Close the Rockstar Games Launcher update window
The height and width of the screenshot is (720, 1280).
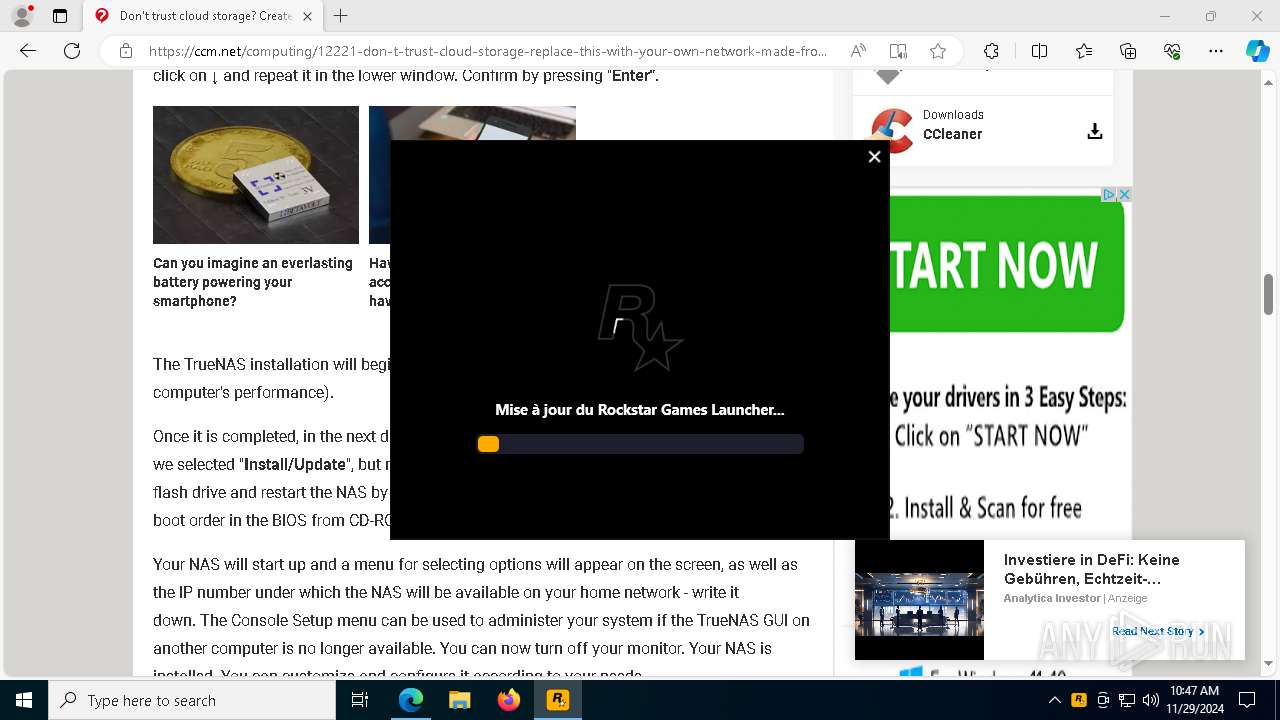pyautogui.click(x=874, y=156)
